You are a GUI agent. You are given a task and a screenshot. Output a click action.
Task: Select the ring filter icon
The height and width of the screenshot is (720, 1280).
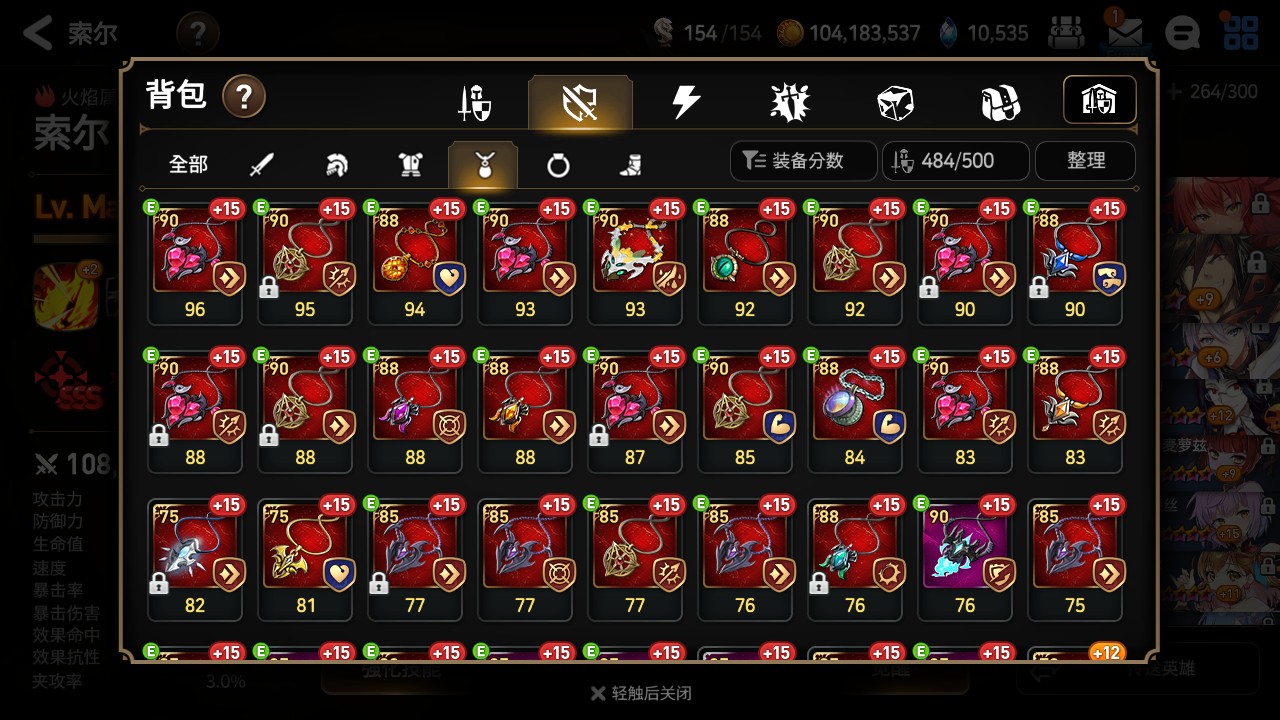(558, 165)
